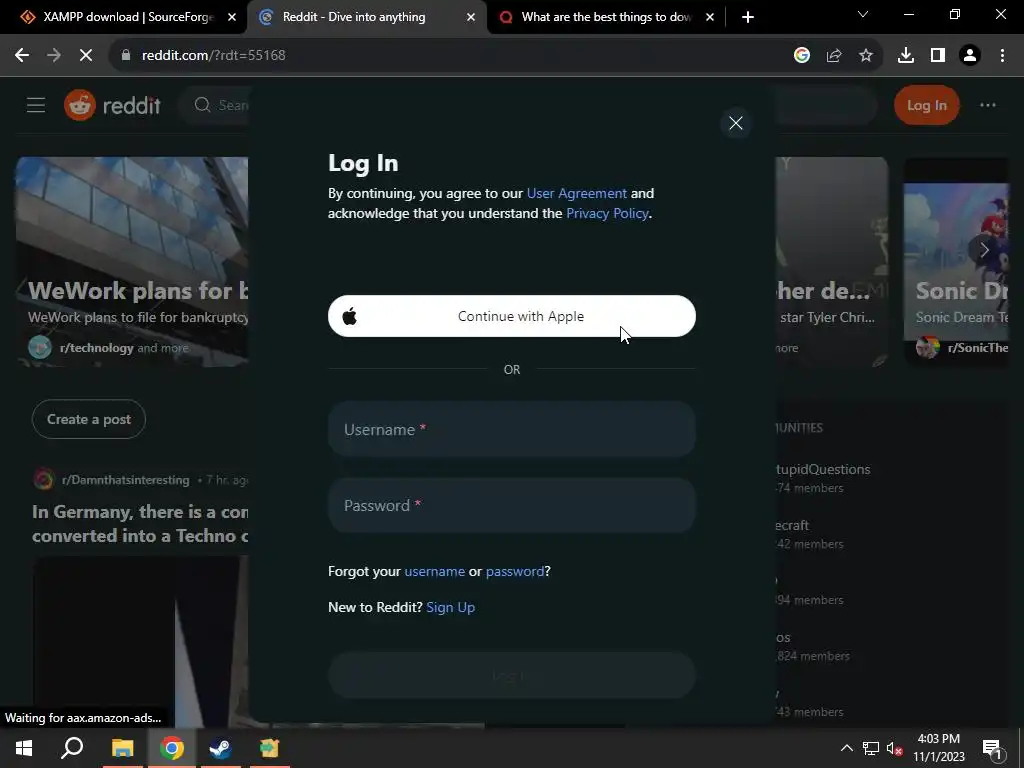
Task: Toggle the Chrome side panel
Action: click(x=938, y=56)
